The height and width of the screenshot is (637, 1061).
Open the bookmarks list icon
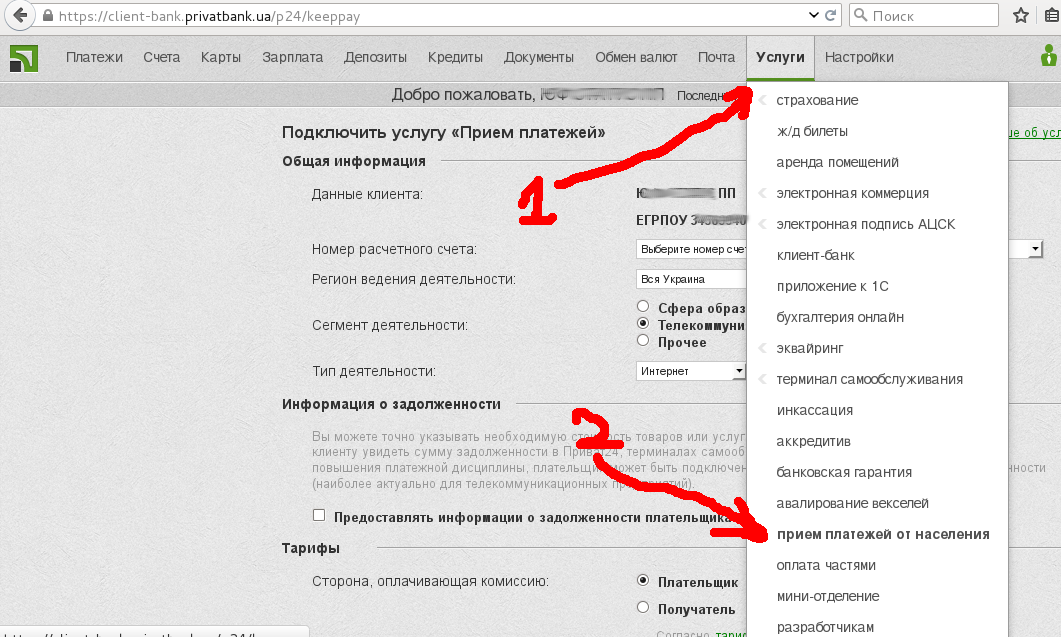[x=1052, y=16]
